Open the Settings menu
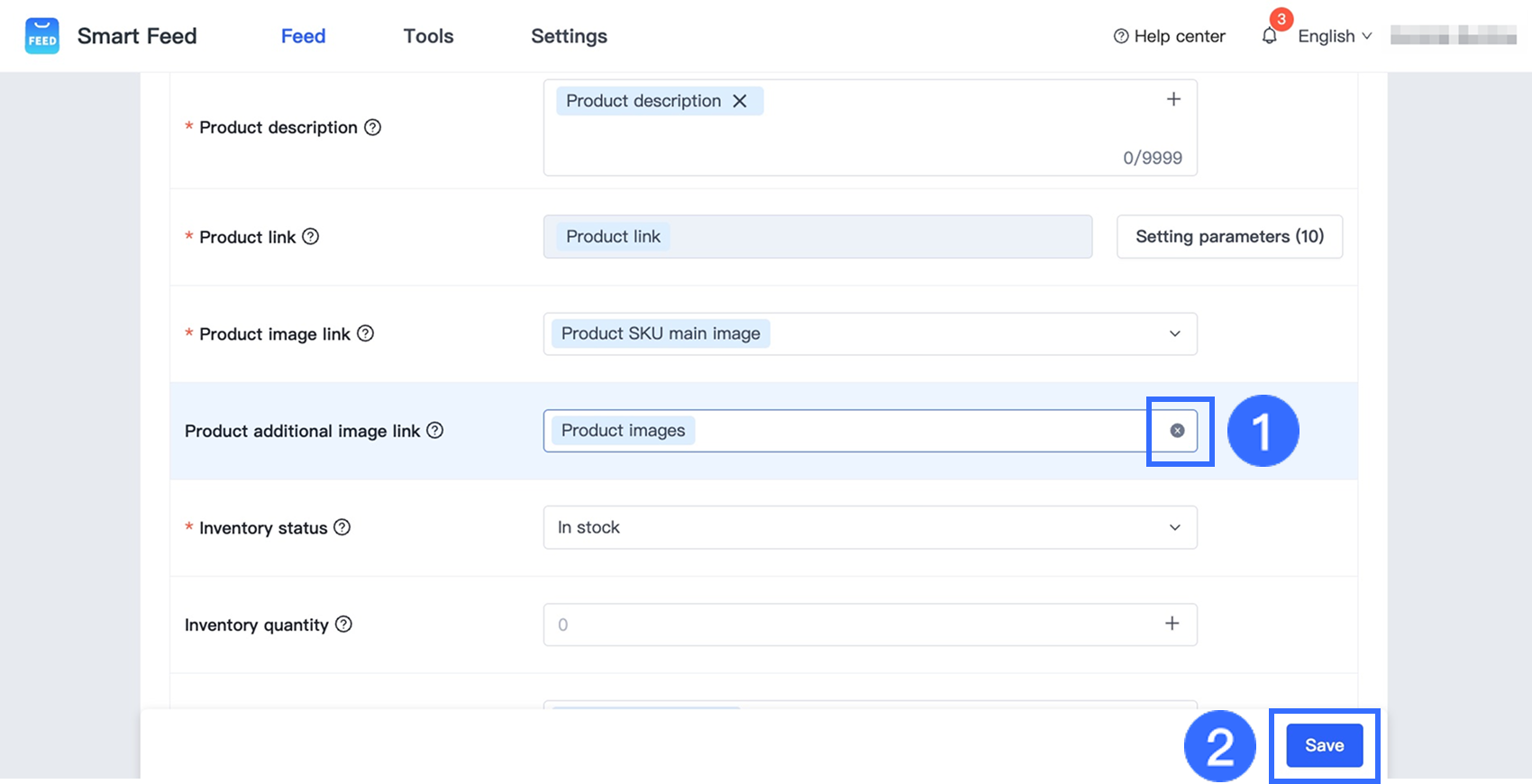The height and width of the screenshot is (784, 1532). (569, 36)
